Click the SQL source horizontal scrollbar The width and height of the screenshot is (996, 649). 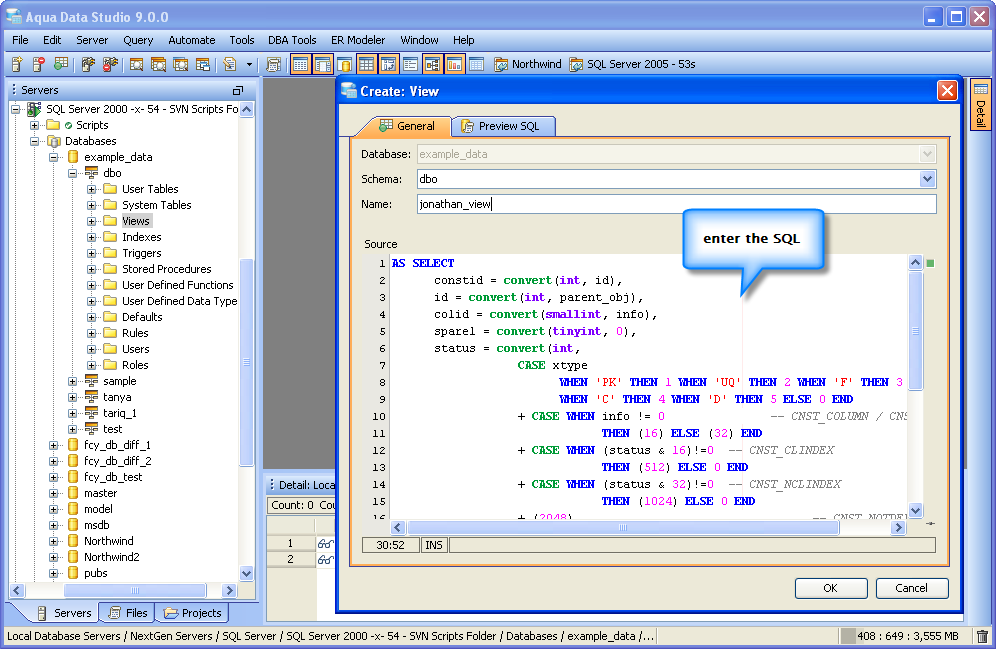pos(622,527)
